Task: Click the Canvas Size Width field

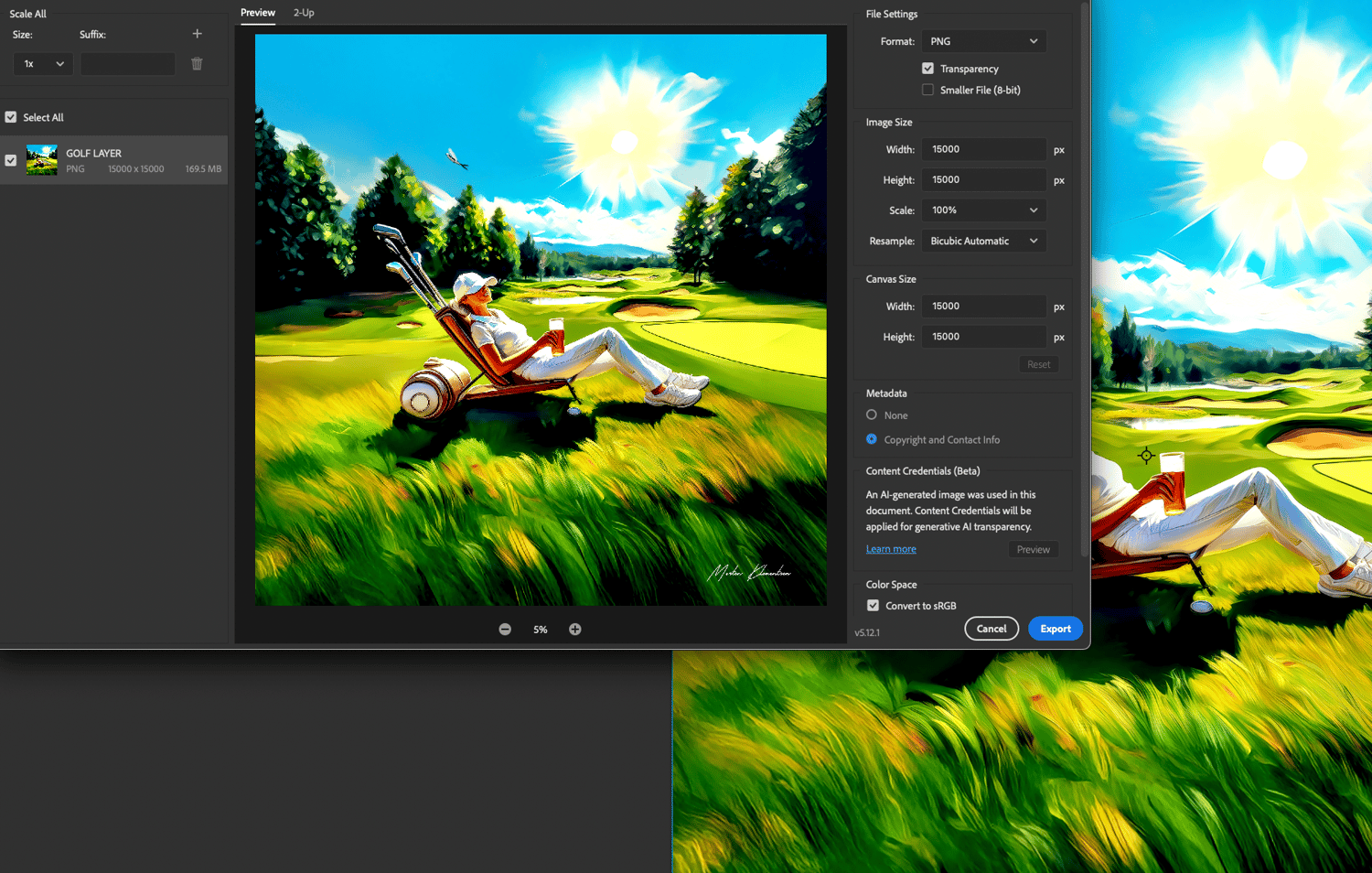Action: pyautogui.click(x=984, y=307)
